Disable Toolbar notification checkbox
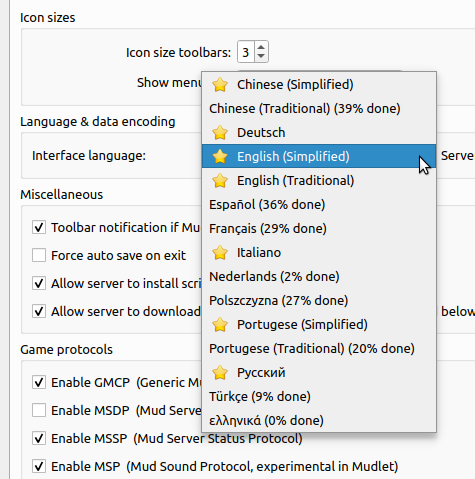475x479 pixels. [39, 228]
